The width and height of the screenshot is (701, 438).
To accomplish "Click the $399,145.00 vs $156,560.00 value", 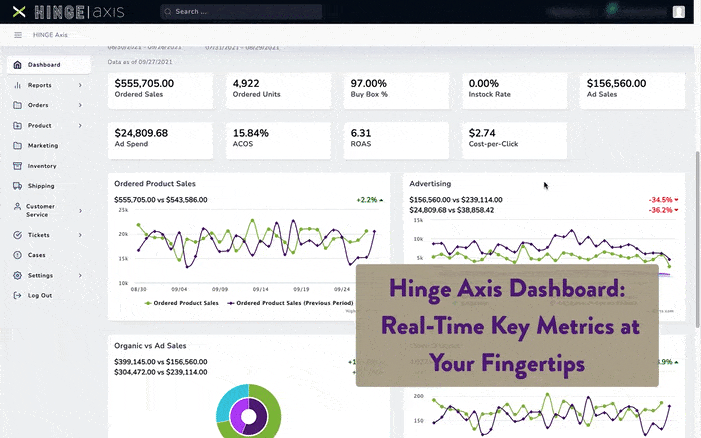I will pyautogui.click(x=160, y=362).
